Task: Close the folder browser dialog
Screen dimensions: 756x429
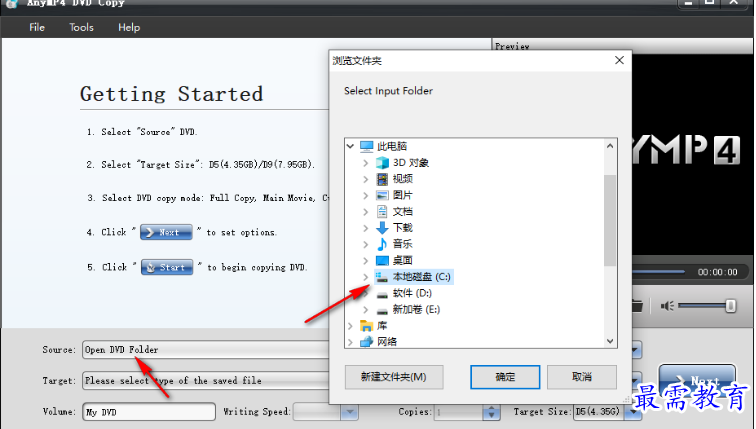Action: (620, 60)
